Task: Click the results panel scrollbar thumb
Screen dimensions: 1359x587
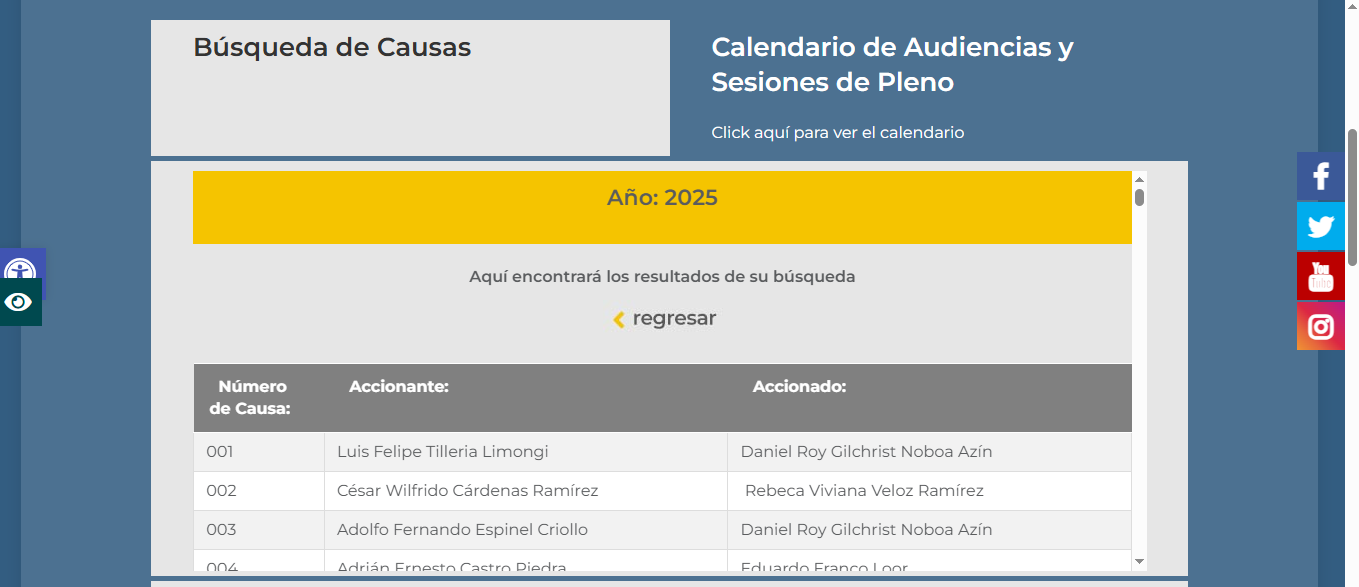Action: [x=1139, y=196]
